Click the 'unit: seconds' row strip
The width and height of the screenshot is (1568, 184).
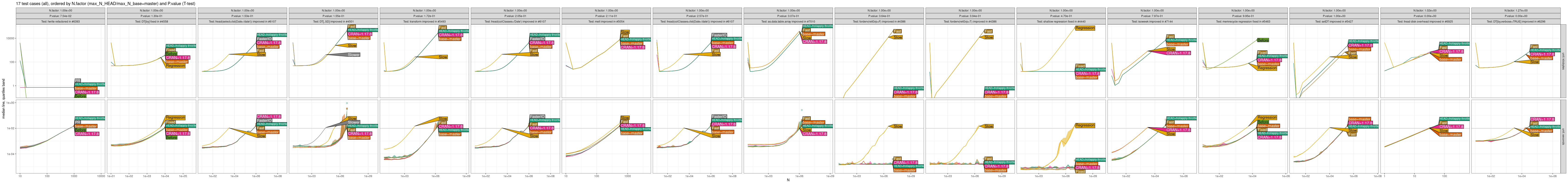pyautogui.click(x=1564, y=137)
